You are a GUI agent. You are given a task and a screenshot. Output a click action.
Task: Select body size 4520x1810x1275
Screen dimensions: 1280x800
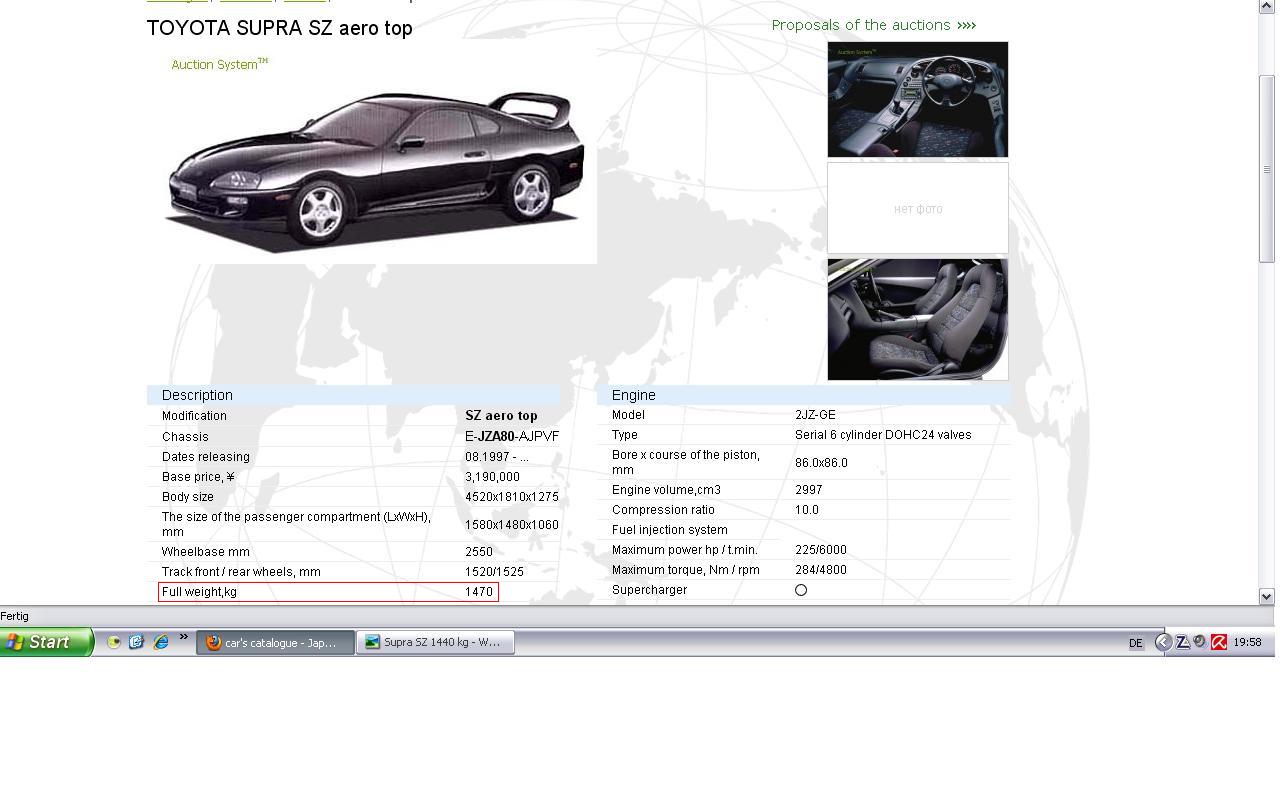coord(512,497)
